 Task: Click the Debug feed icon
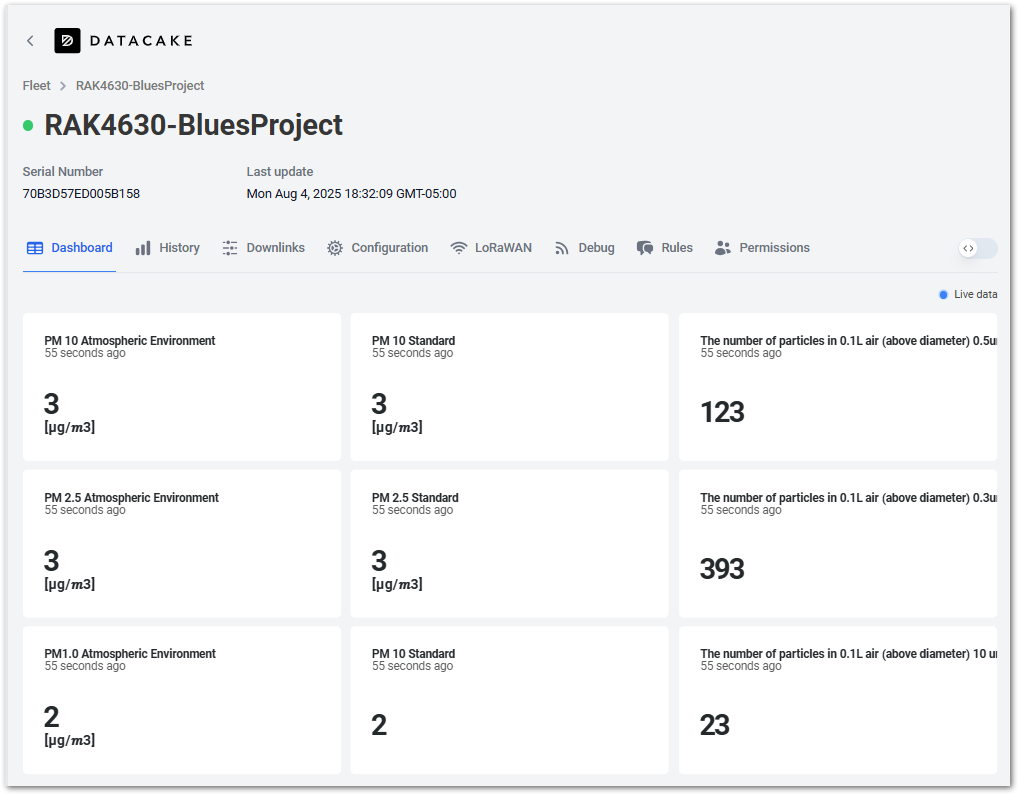point(563,247)
